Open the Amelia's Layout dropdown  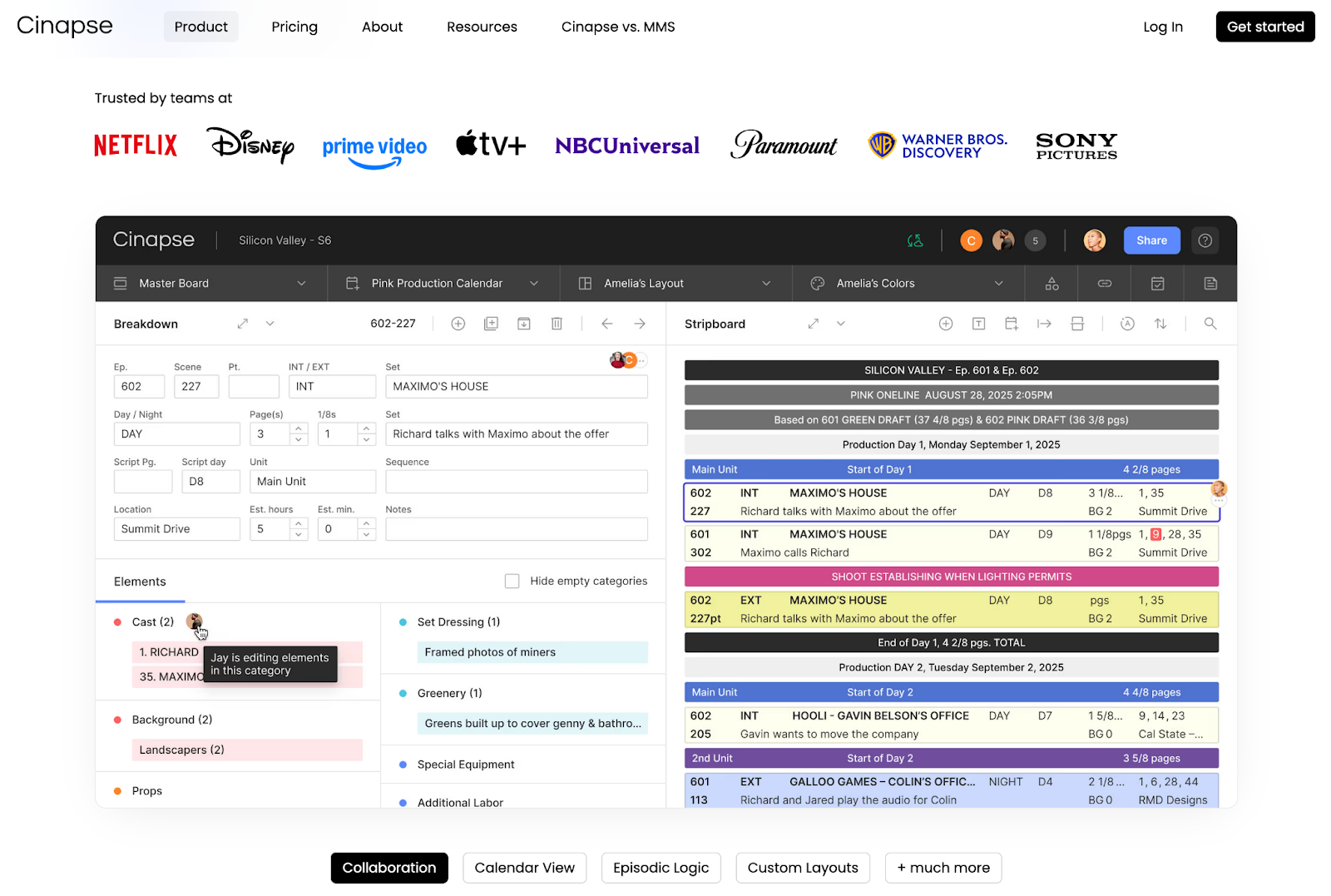pyautogui.click(x=675, y=284)
